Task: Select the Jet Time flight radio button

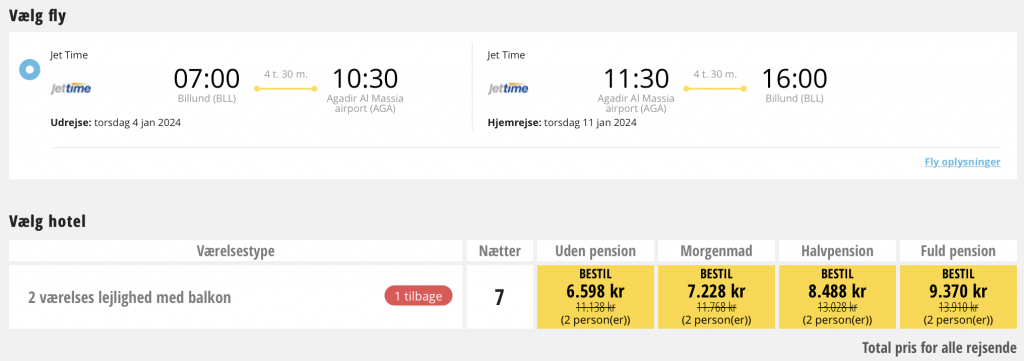Action: tap(30, 69)
